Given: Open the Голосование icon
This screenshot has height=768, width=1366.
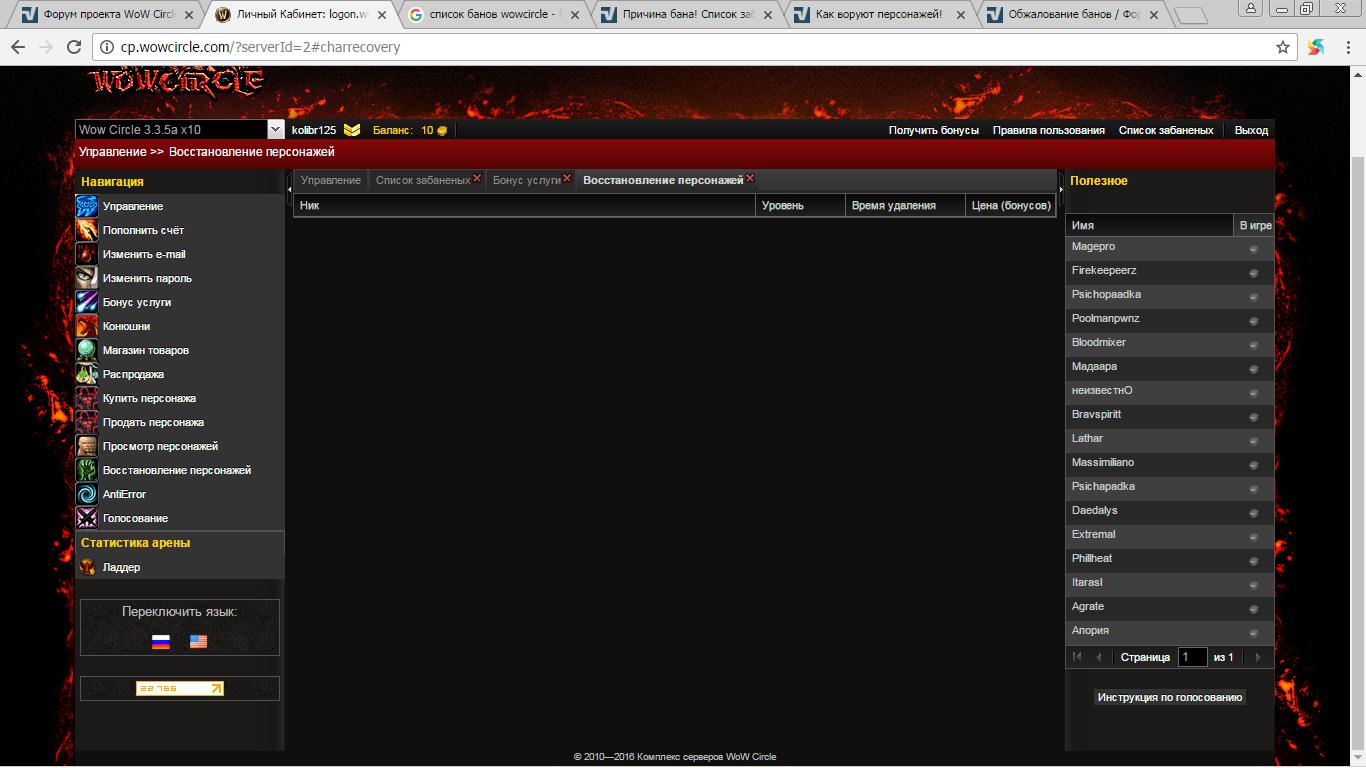Looking at the screenshot, I should [87, 518].
